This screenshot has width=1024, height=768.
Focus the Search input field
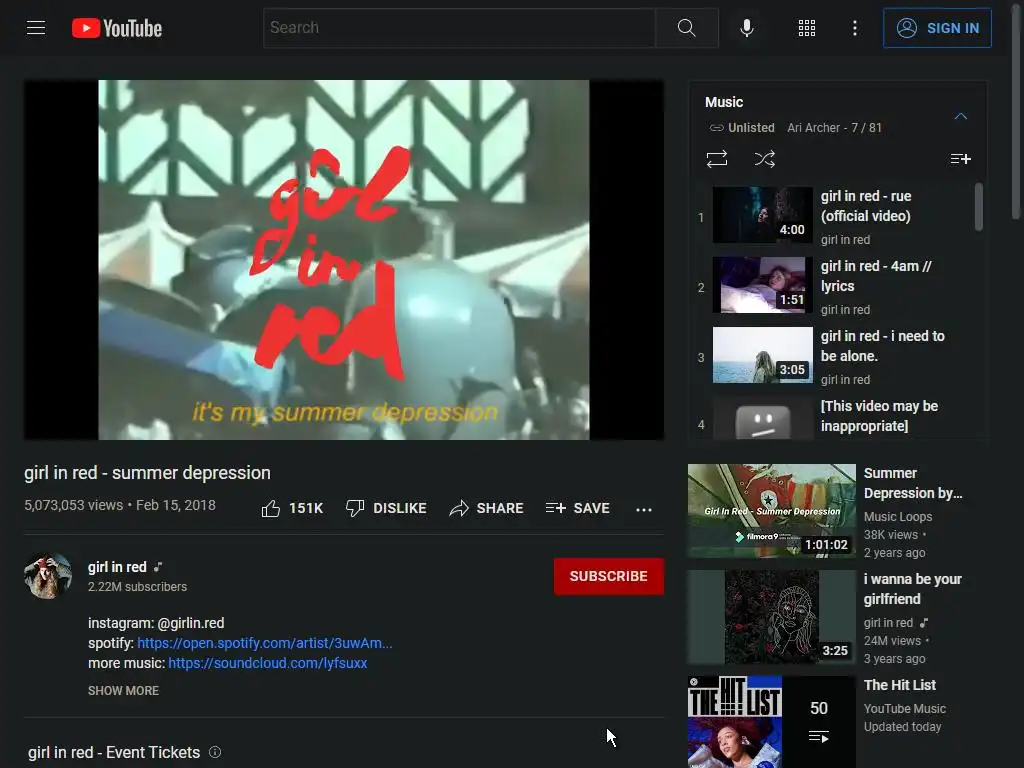[459, 27]
